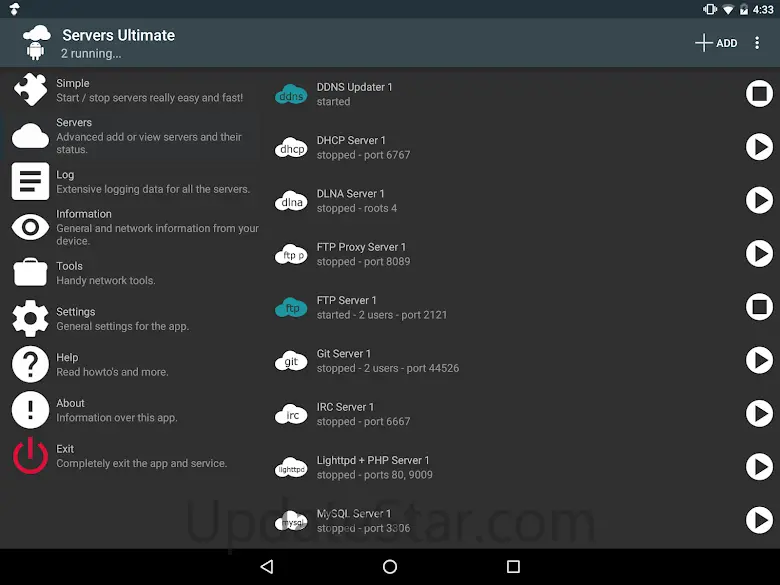This screenshot has width=780, height=585.
Task: Stop DDNS Updater 1
Action: (759, 94)
